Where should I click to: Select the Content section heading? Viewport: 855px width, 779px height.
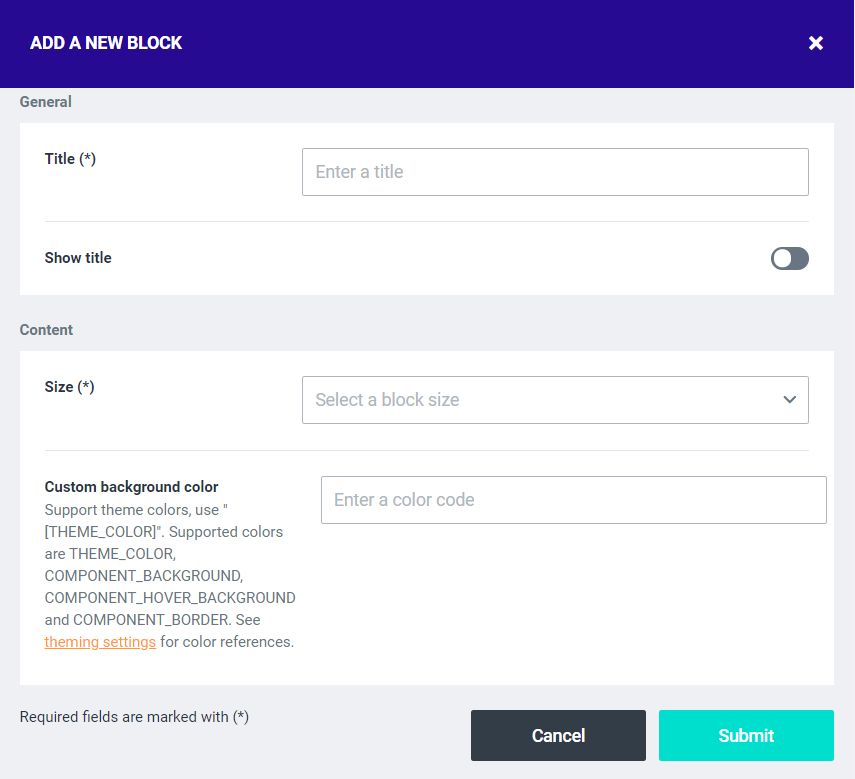(x=46, y=330)
